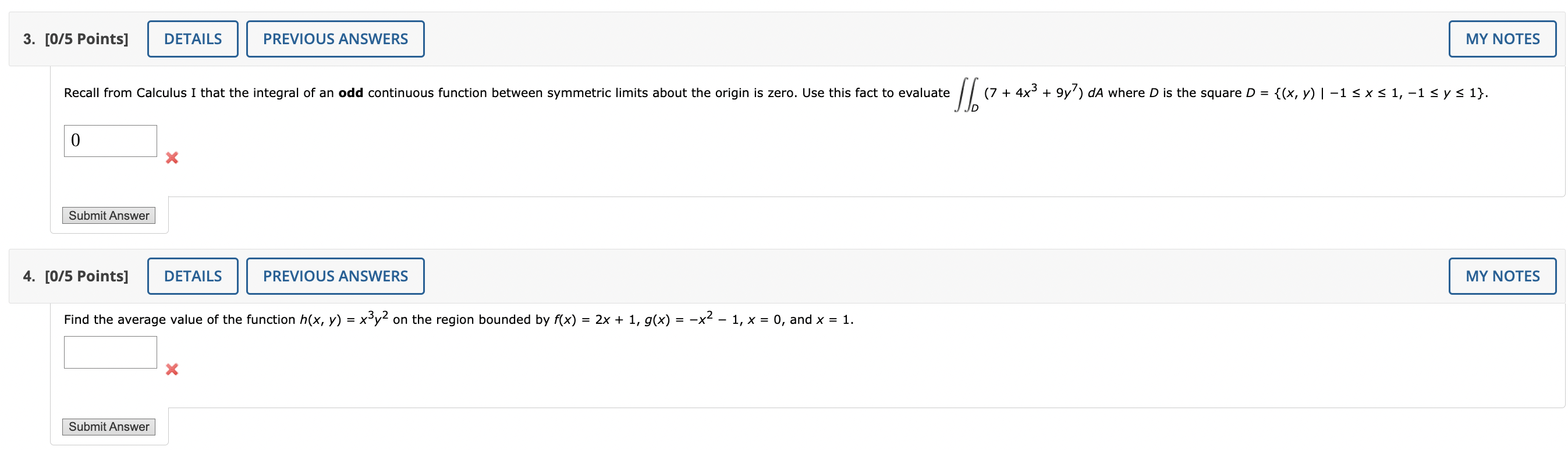Click DETAILS for question 4
The height and width of the screenshot is (450, 1568).
192,276
